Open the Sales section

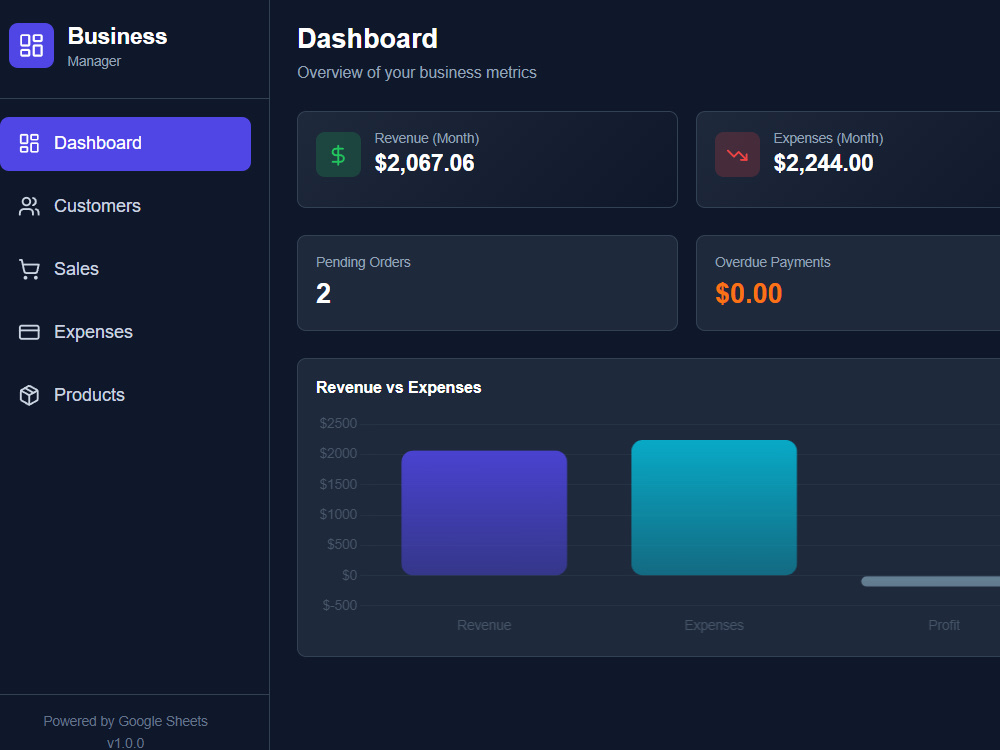pos(126,269)
